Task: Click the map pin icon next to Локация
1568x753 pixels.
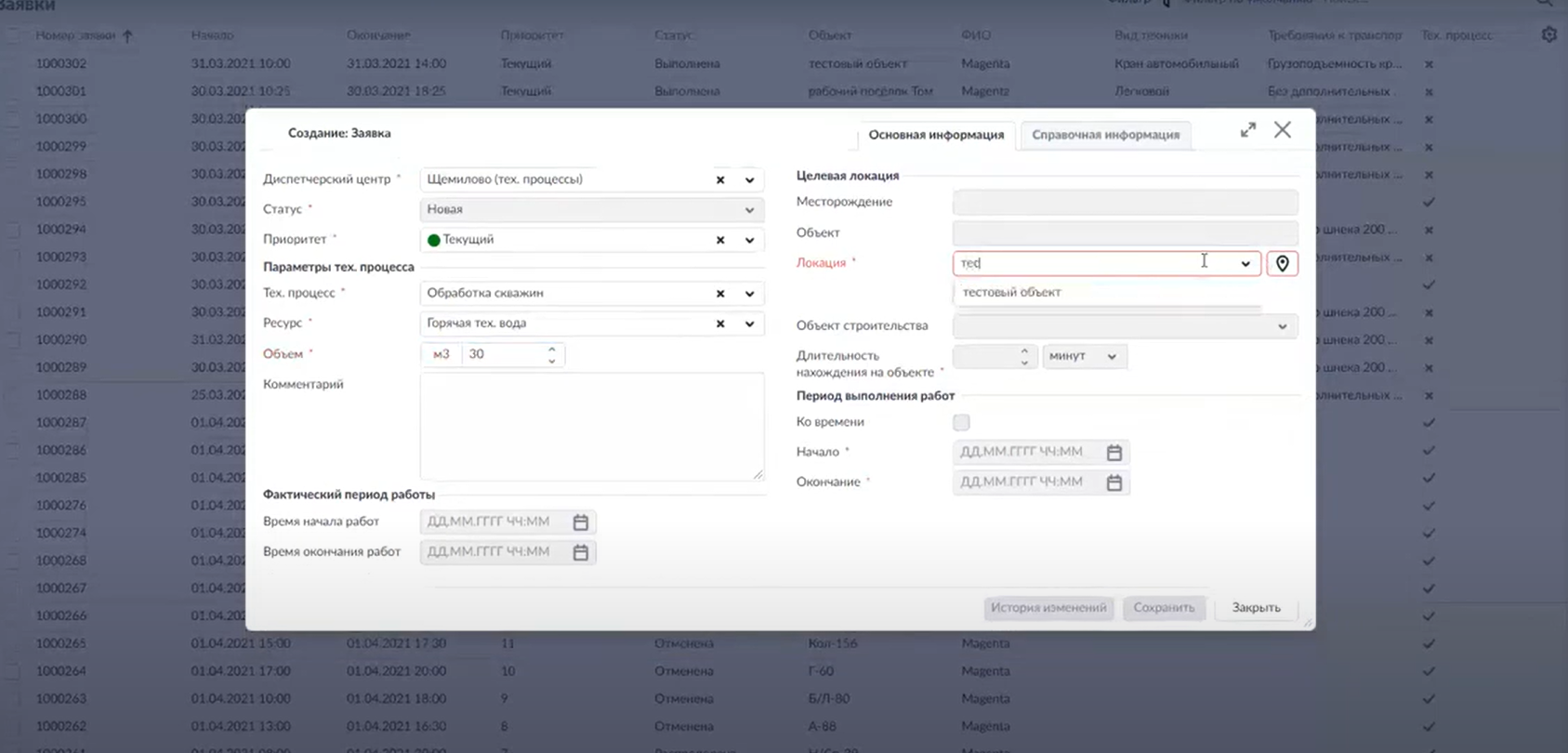Action: coord(1282,264)
